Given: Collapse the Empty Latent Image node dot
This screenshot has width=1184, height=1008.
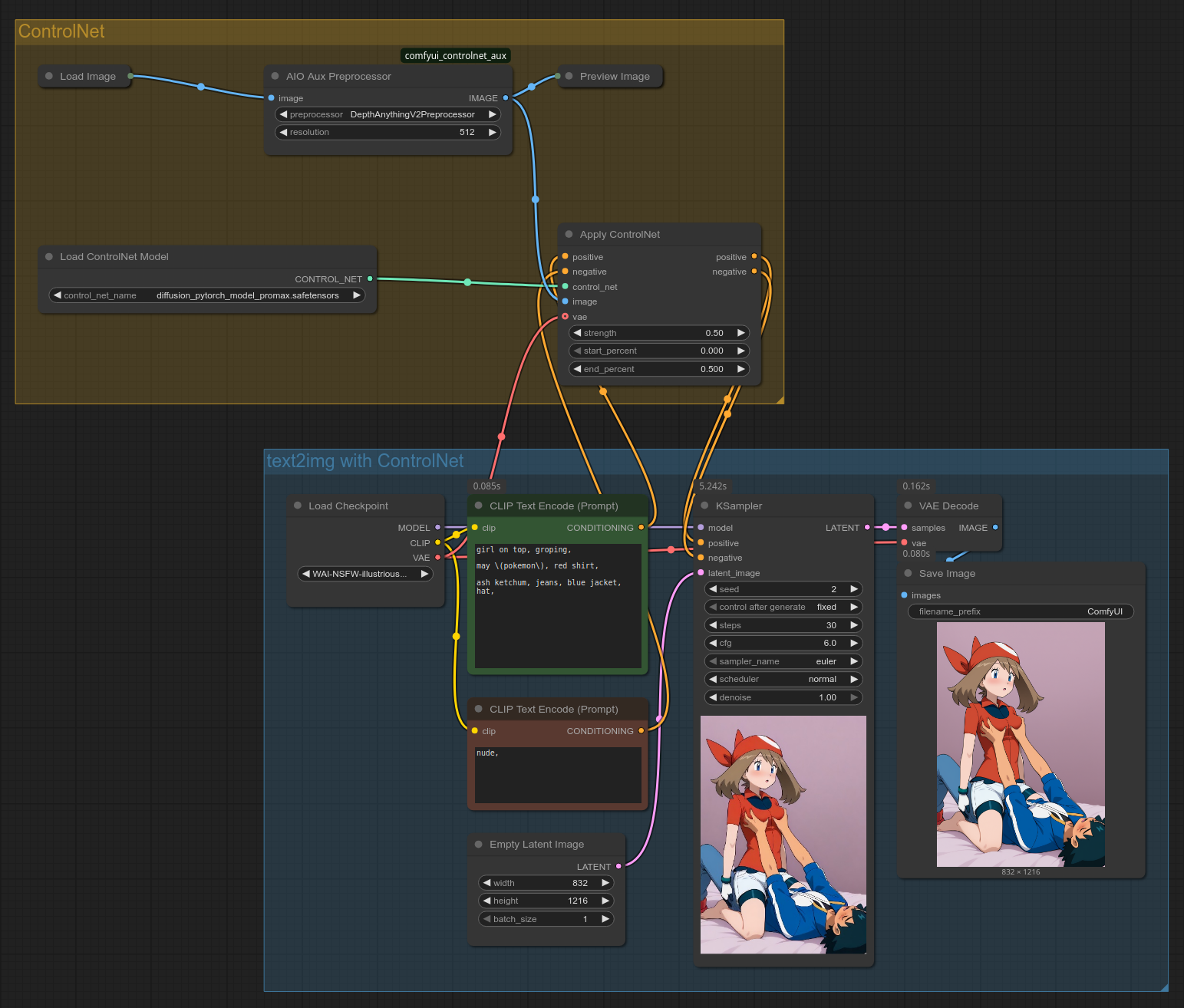Looking at the screenshot, I should 479,844.
